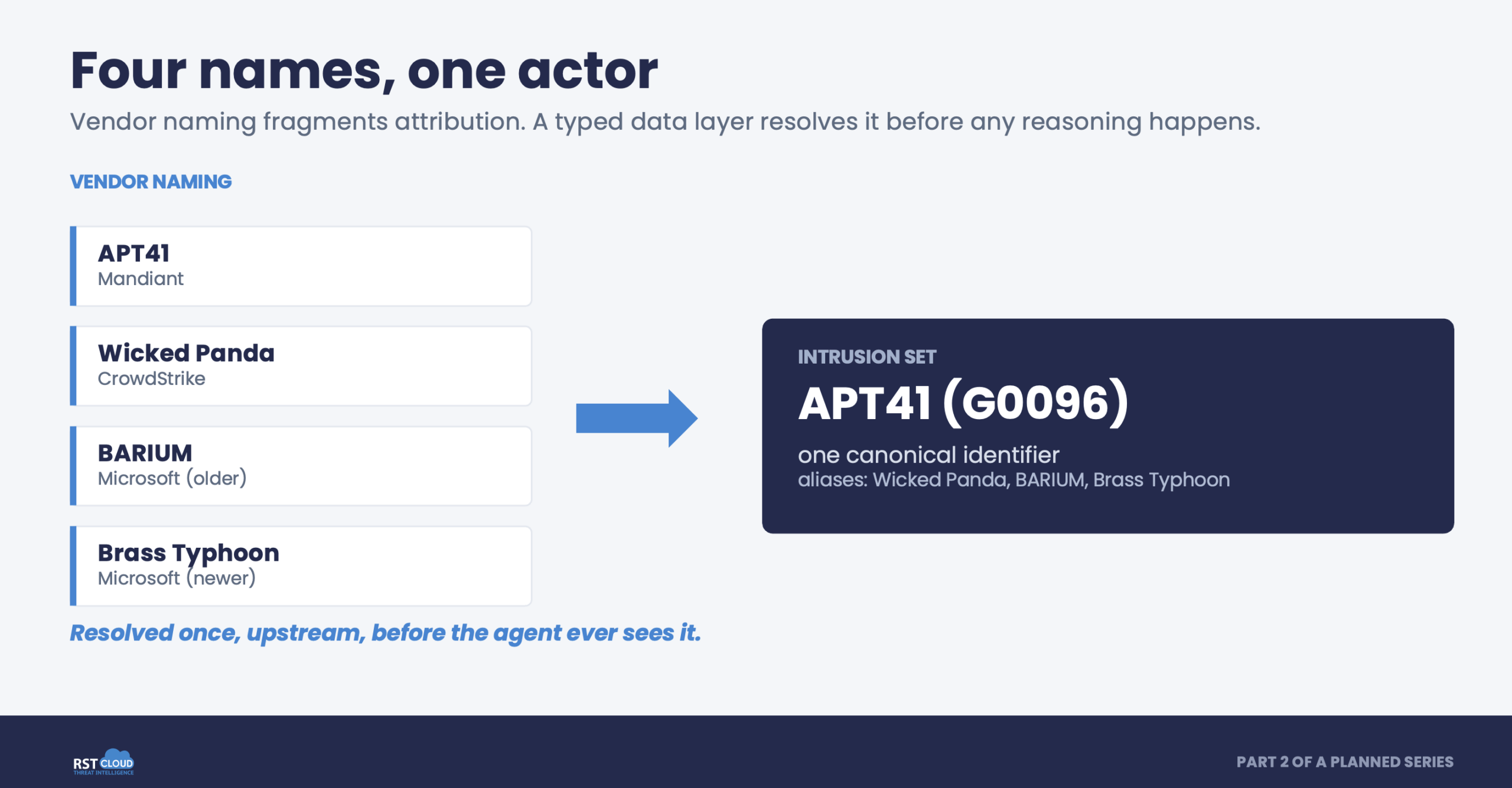This screenshot has width=1512, height=788.
Task: Click the Brass Typhoon name text
Action: click(188, 554)
